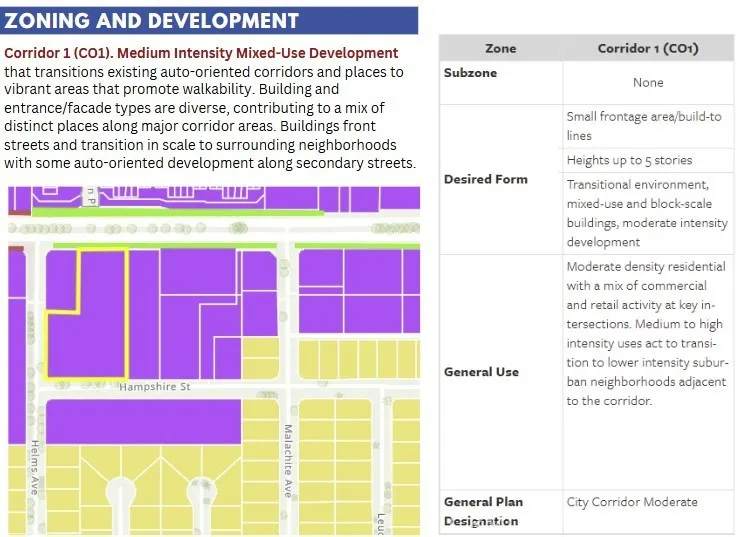
Task: Select the Subzone row label
Action: pyautogui.click(x=470, y=74)
